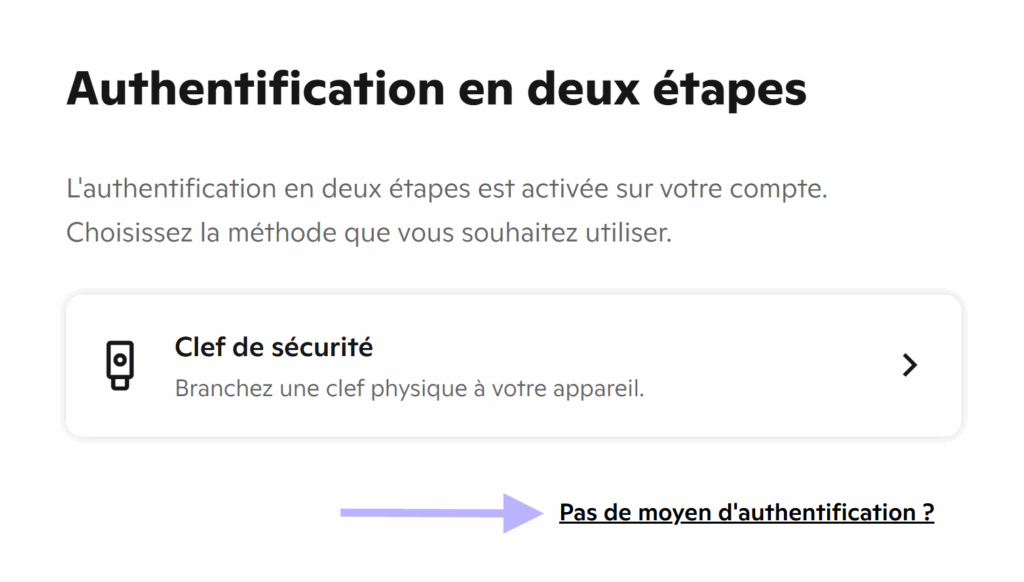Open "Pas de moyen d'authentification ?" link

click(746, 513)
